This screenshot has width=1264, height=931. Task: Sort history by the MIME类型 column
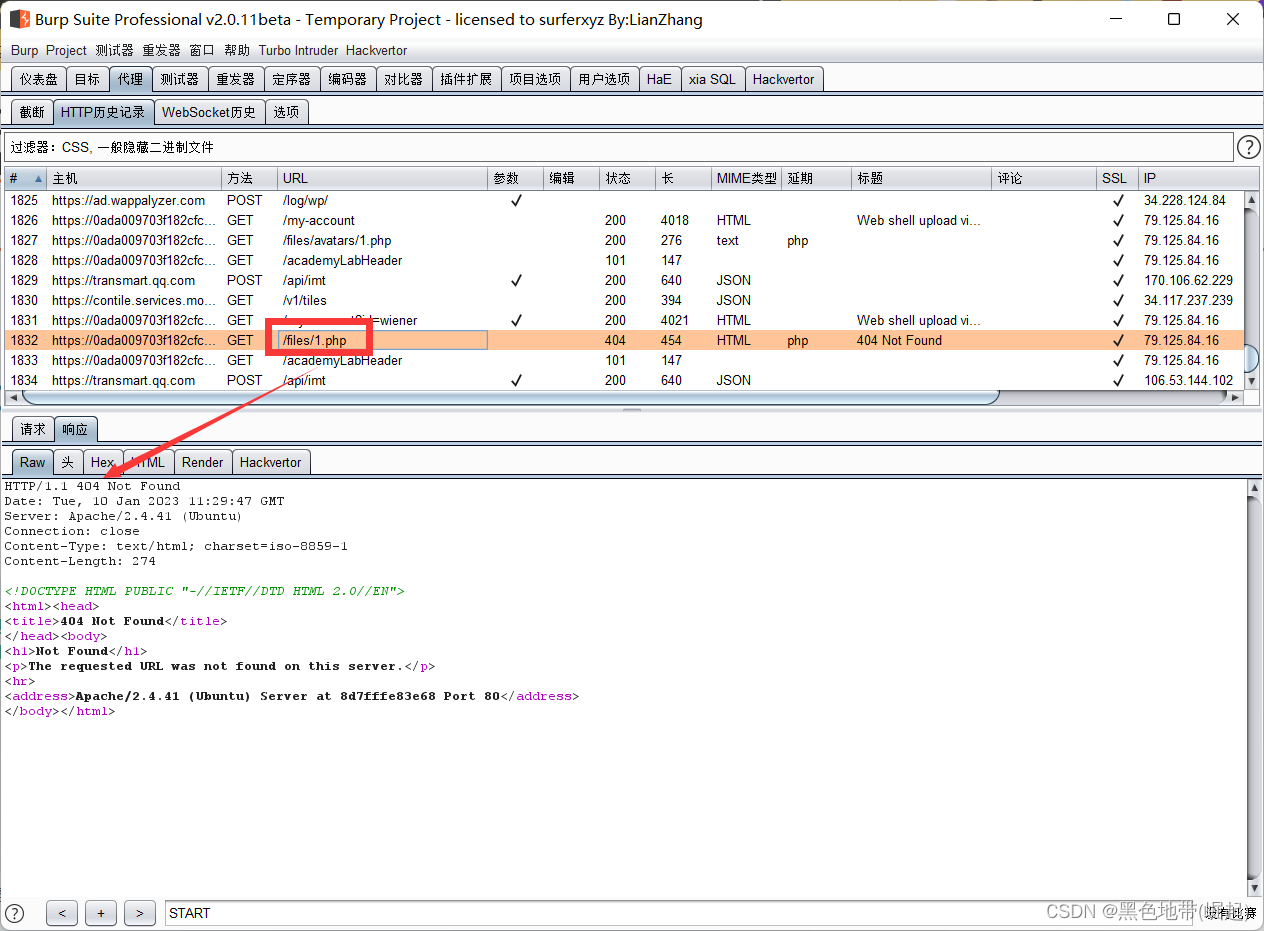746,178
